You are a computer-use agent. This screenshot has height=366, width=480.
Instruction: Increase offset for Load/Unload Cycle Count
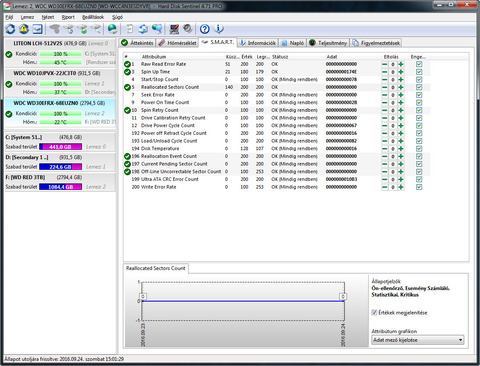[401, 141]
